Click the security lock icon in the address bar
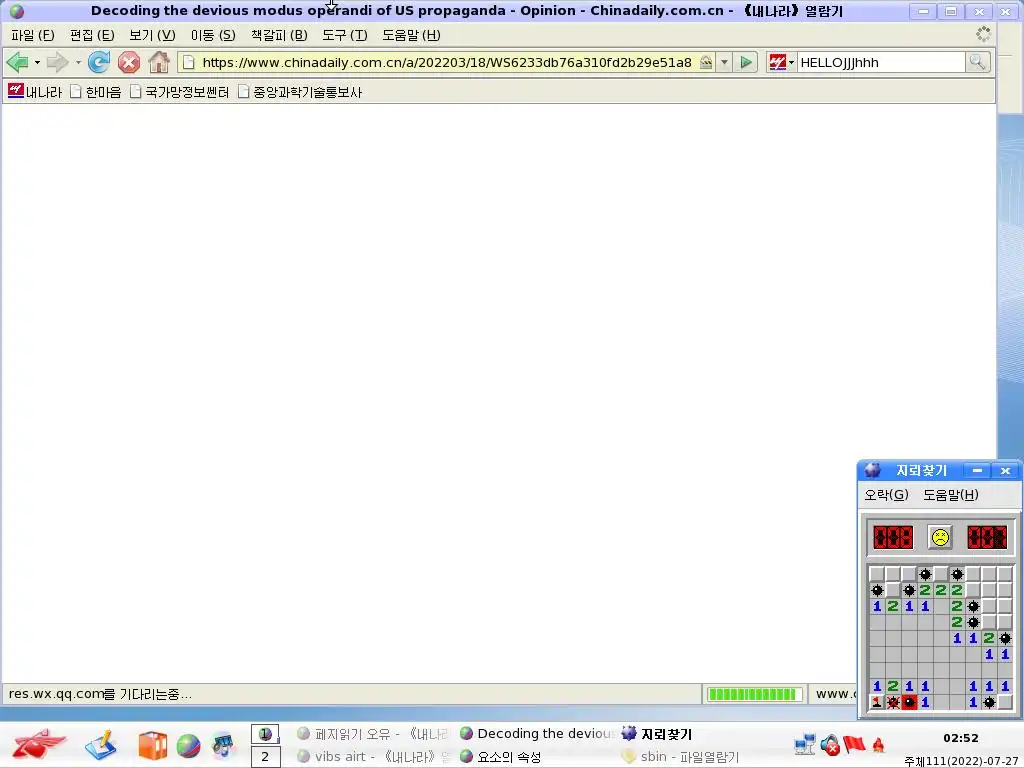This screenshot has height=768, width=1024. pyautogui.click(x=706, y=63)
